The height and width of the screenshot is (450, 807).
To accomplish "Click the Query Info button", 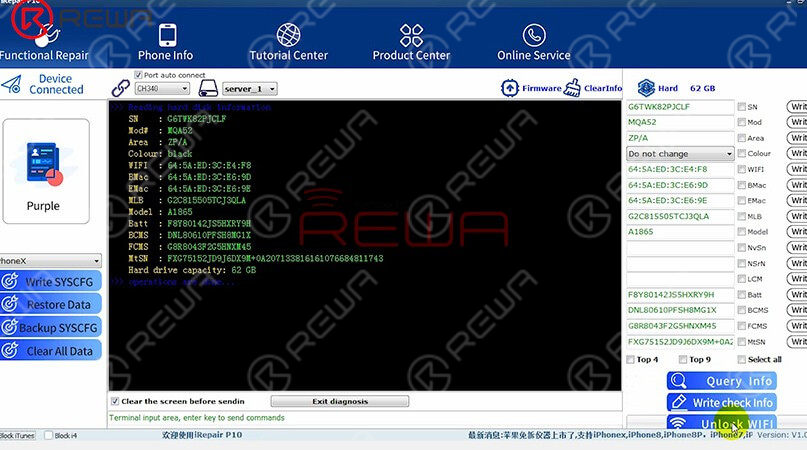I will (x=722, y=381).
